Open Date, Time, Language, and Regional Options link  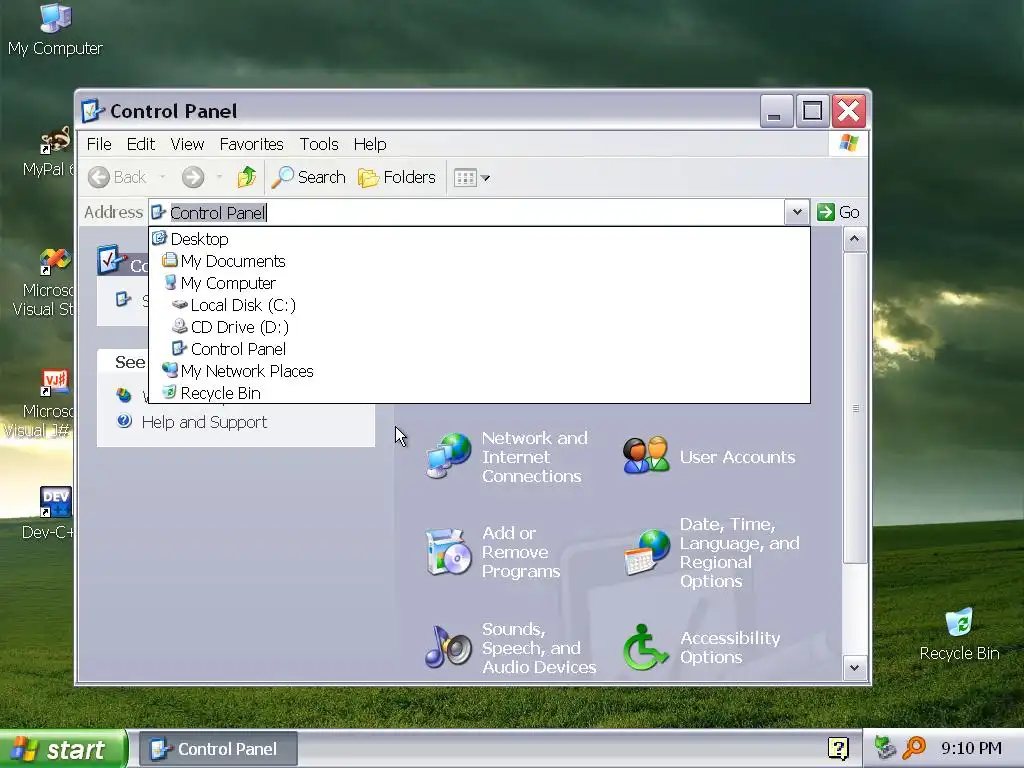pos(739,552)
